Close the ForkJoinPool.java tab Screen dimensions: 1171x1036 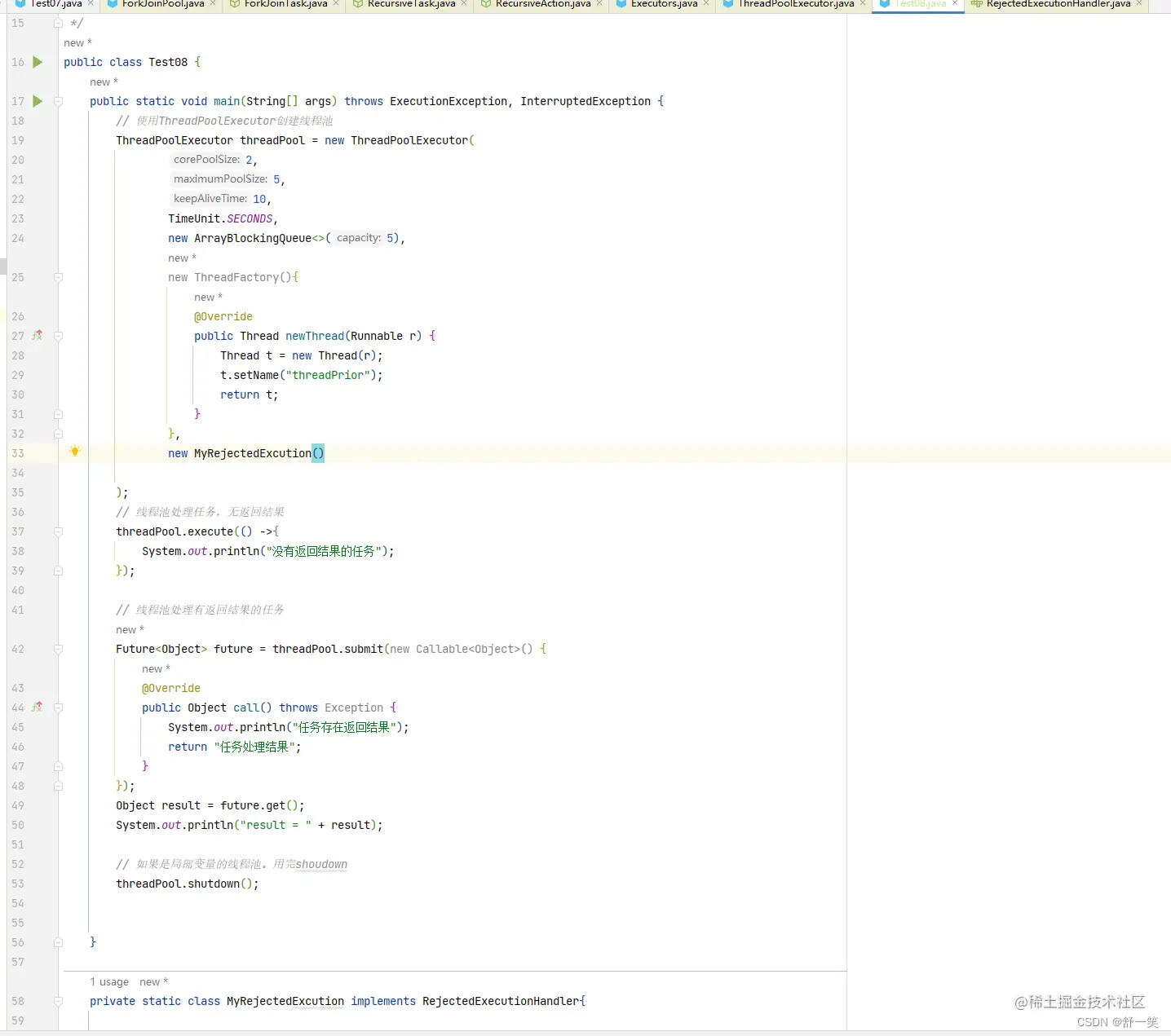click(x=213, y=4)
